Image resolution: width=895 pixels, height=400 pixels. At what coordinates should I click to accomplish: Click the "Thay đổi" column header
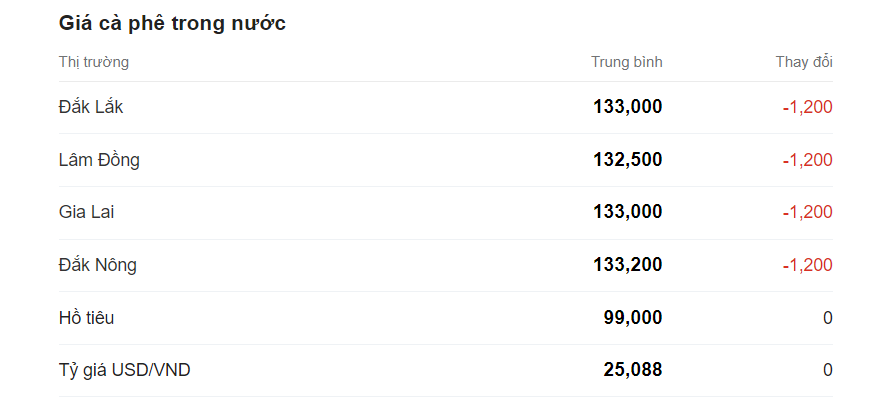(x=804, y=62)
